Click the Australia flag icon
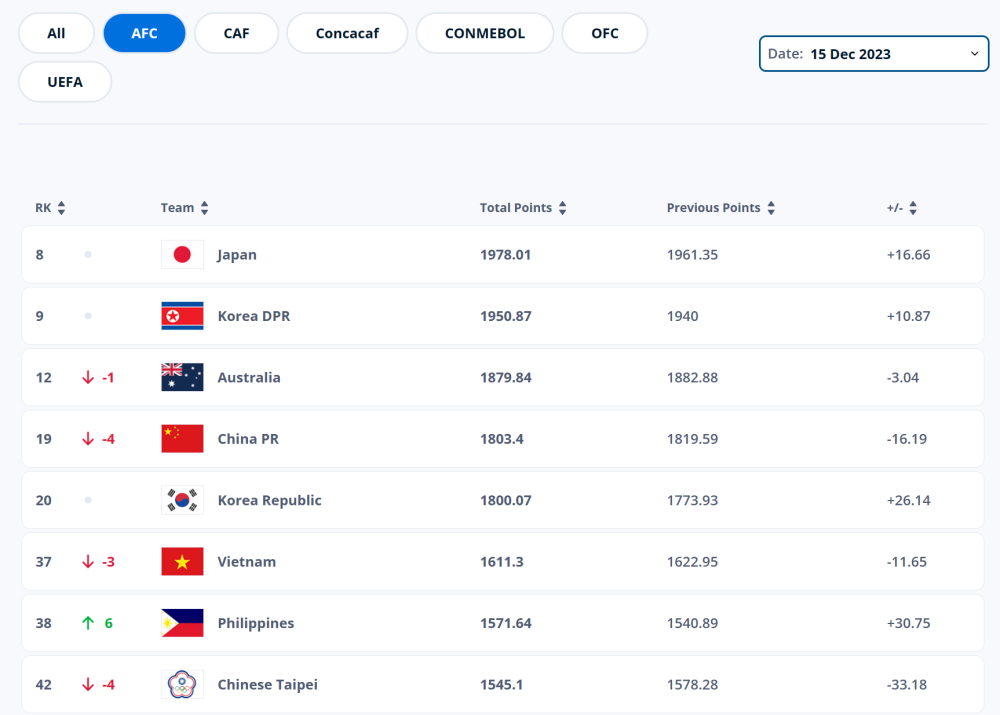Viewport: 1000px width, 715px height. click(182, 378)
